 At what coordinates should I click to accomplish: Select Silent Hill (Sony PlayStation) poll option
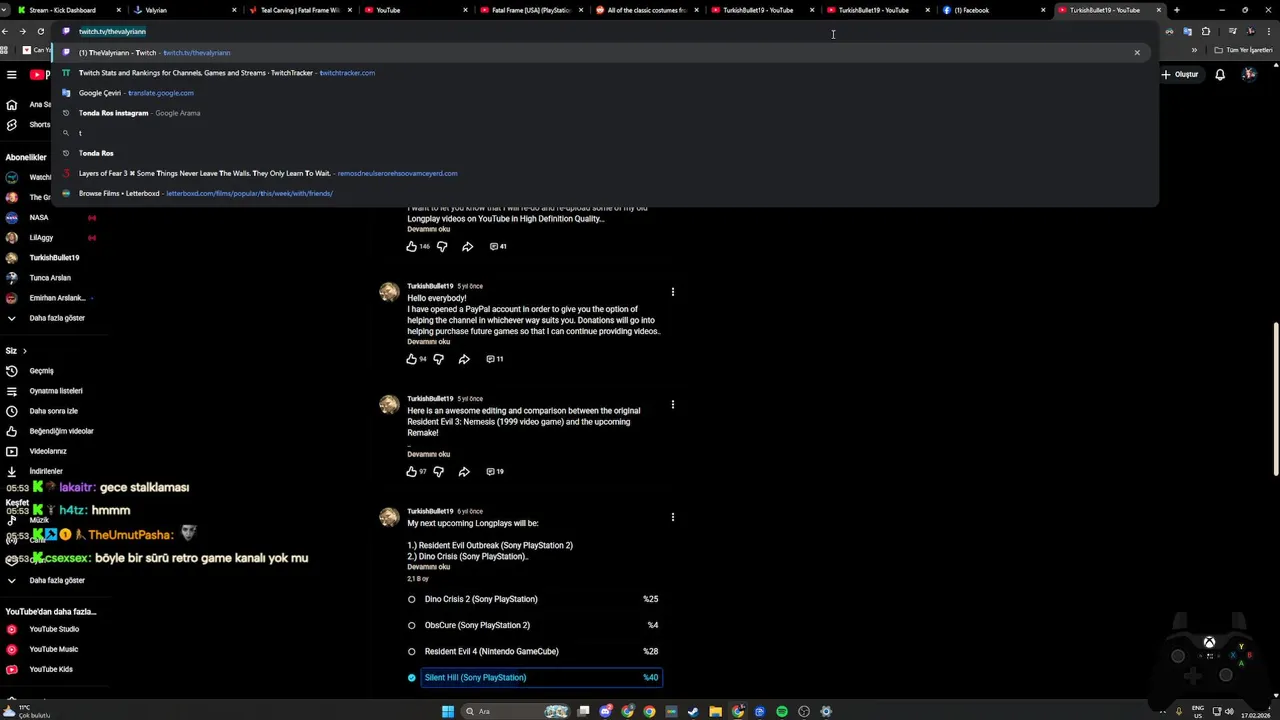[x=540, y=677]
